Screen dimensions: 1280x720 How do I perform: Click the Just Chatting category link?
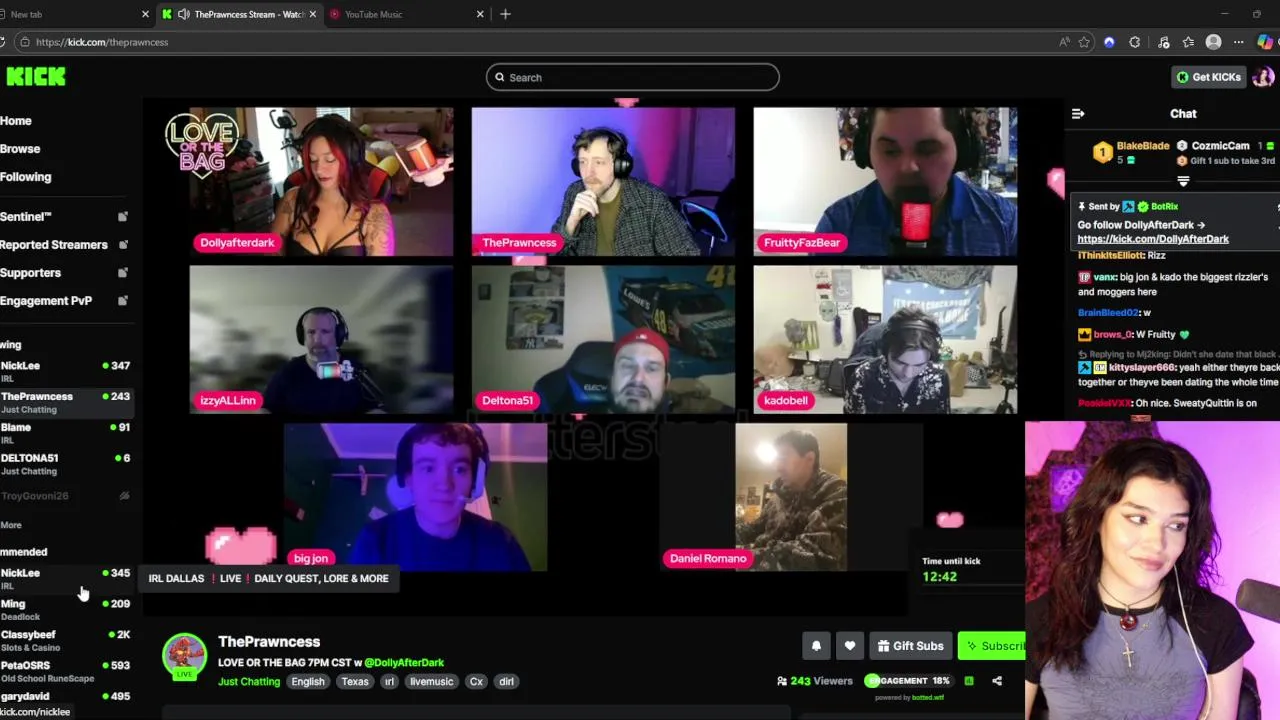point(249,682)
